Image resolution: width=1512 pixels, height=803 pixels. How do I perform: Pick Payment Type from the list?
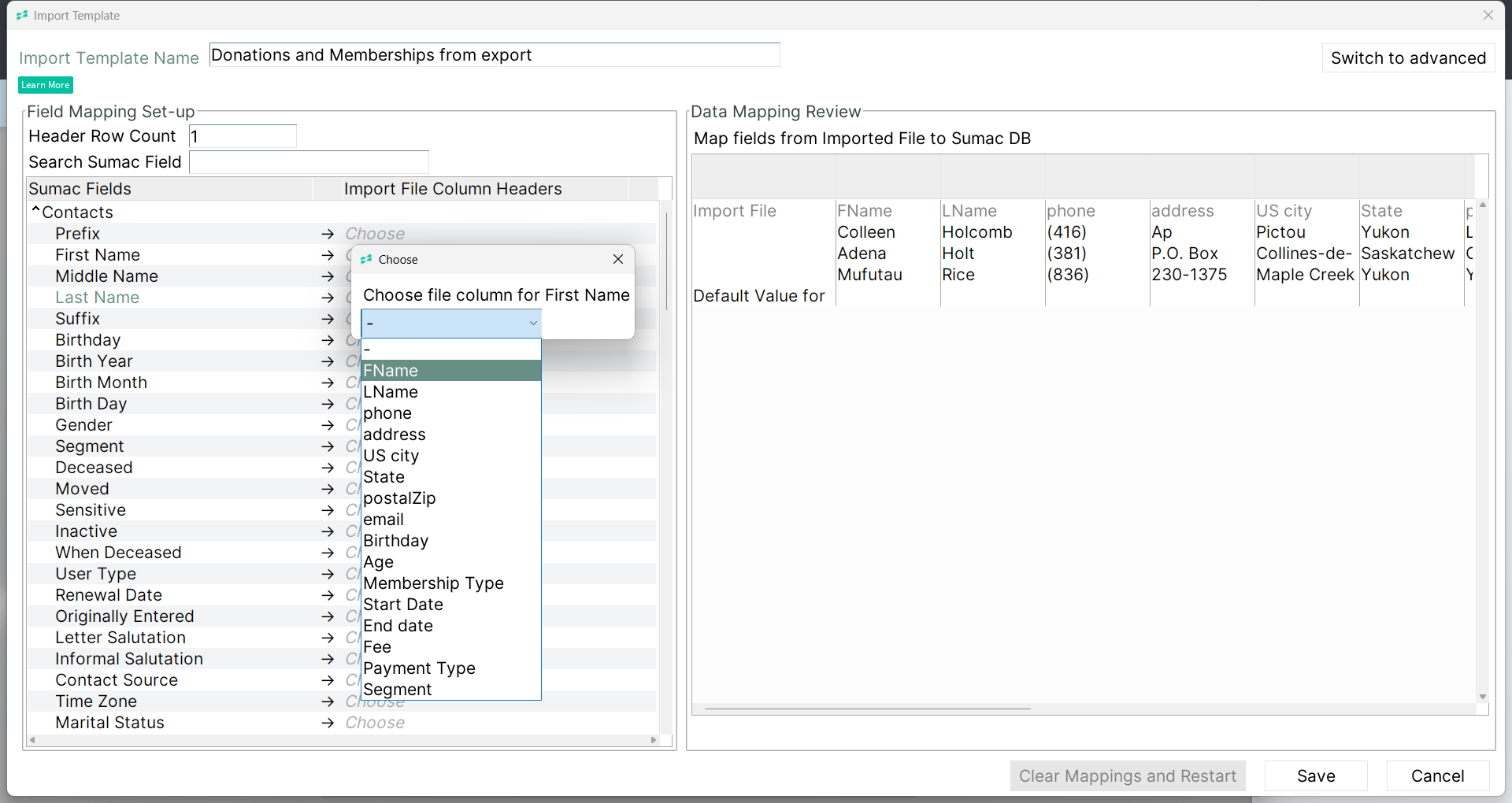[451, 668]
